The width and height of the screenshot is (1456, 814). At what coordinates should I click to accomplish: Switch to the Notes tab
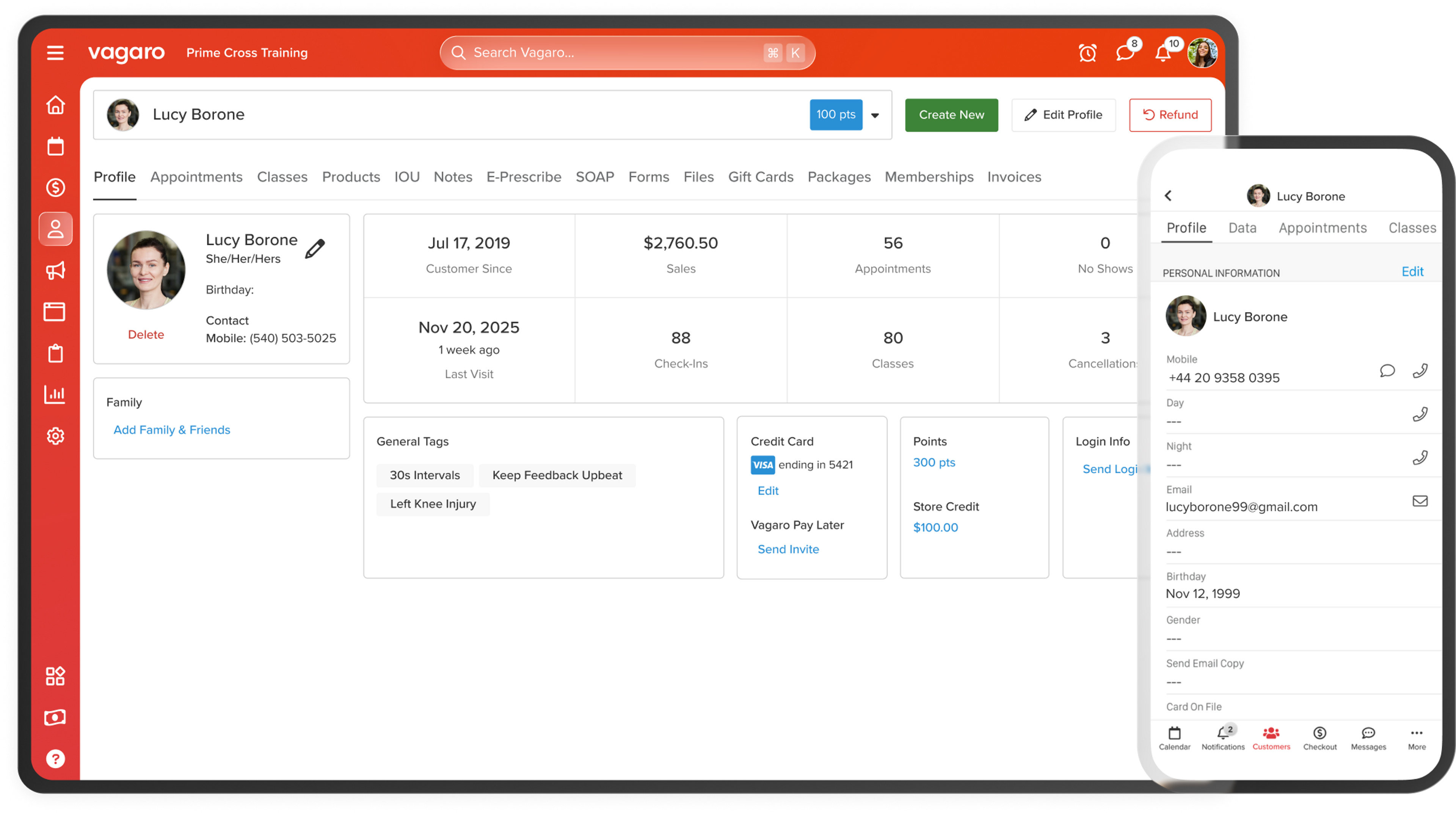pos(453,177)
